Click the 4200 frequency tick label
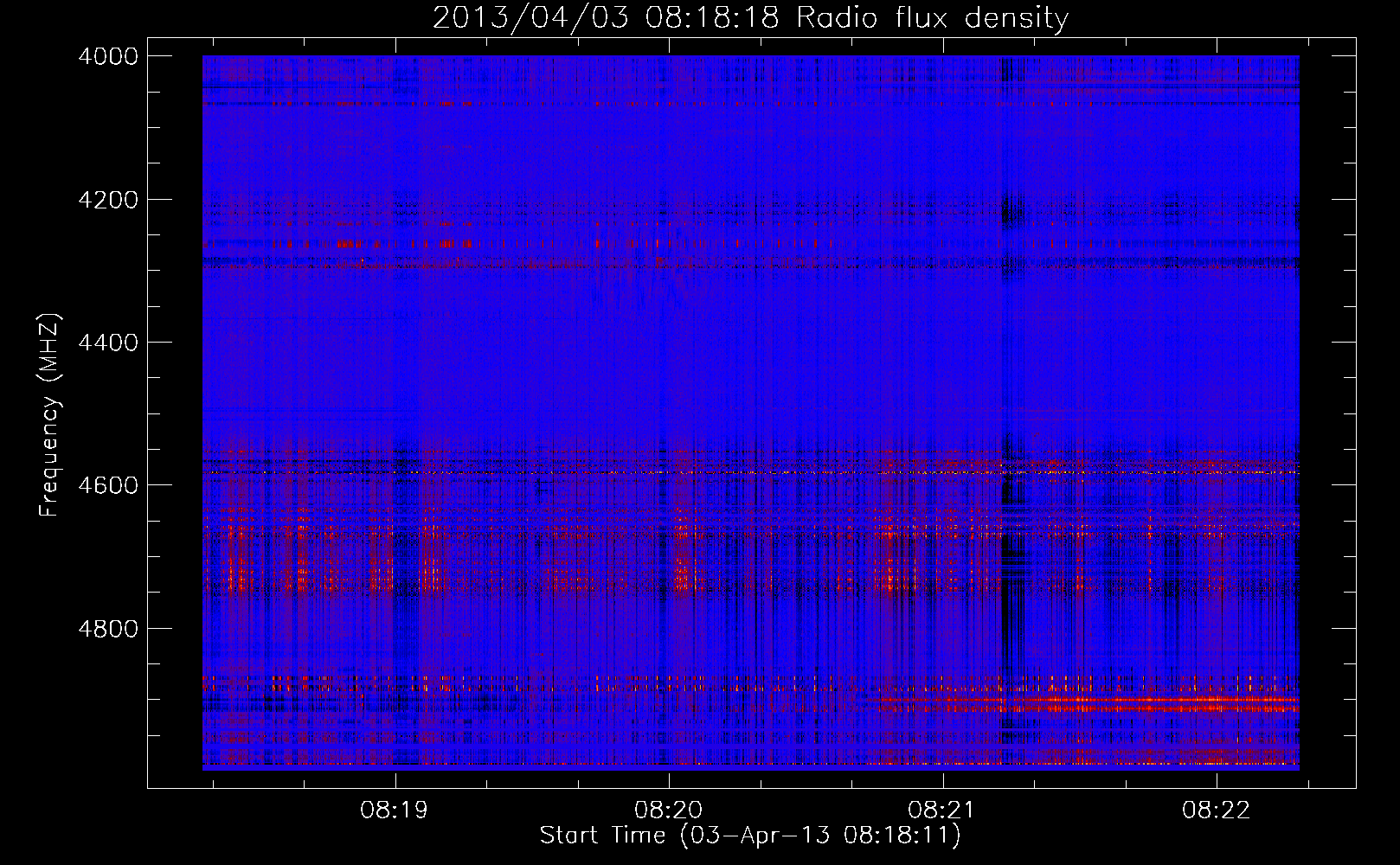 (108, 200)
